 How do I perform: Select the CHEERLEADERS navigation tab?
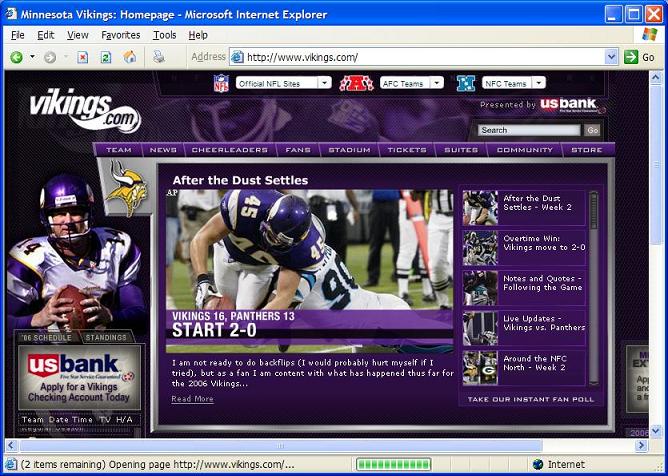[x=230, y=150]
